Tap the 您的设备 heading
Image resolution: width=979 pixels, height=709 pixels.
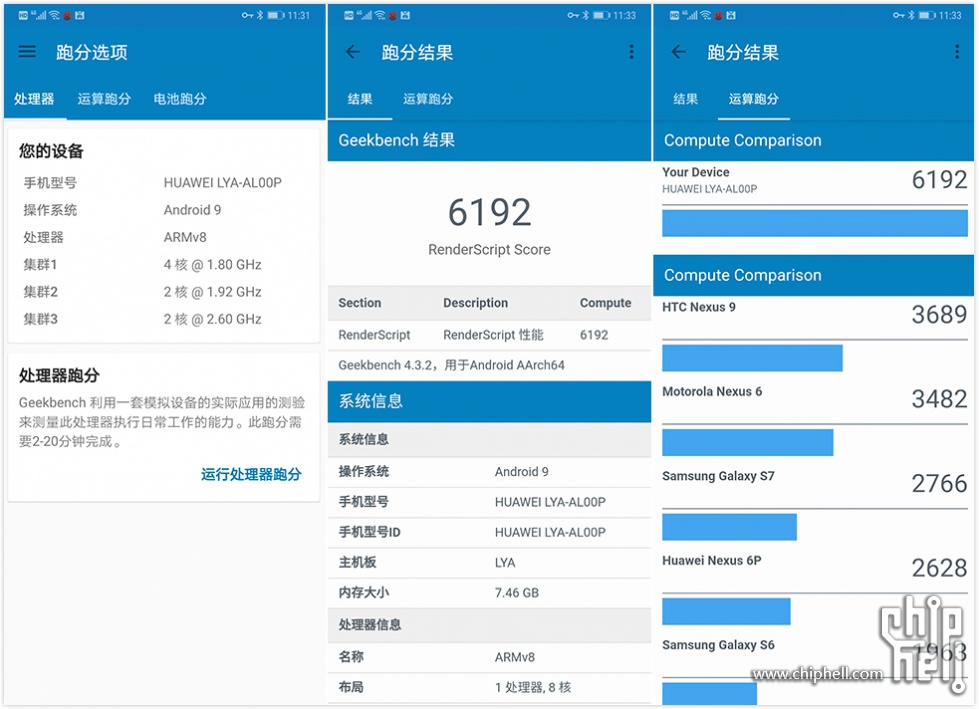click(x=51, y=151)
